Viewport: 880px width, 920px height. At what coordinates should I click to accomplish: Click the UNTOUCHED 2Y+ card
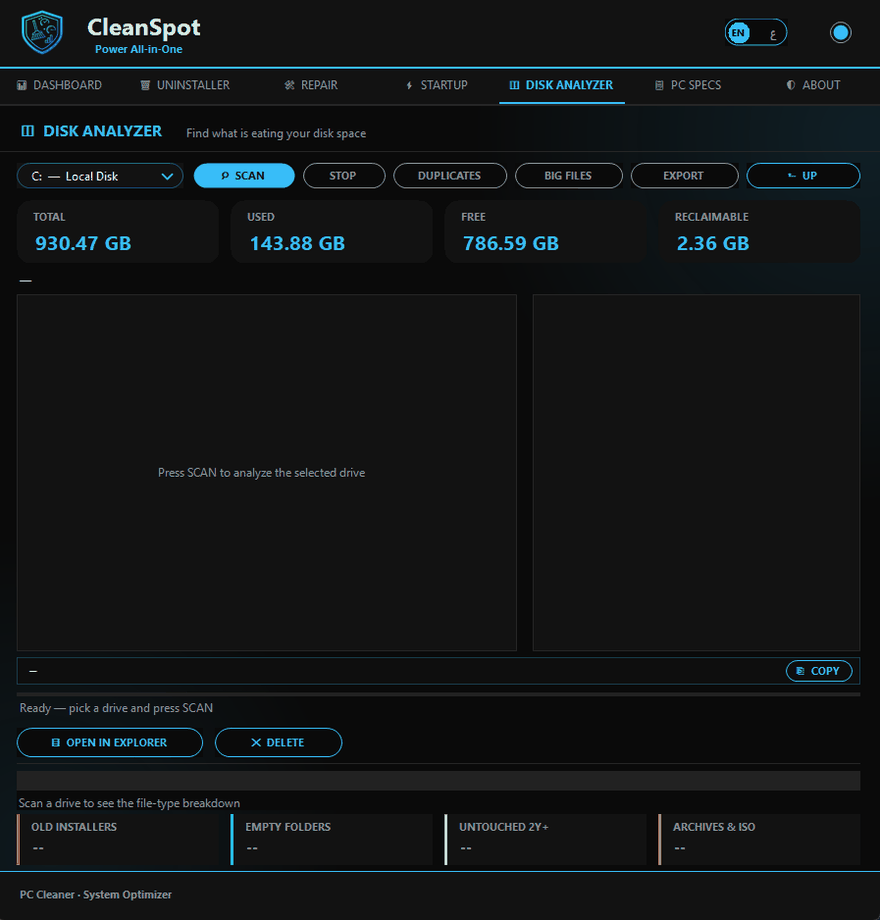[546, 839]
